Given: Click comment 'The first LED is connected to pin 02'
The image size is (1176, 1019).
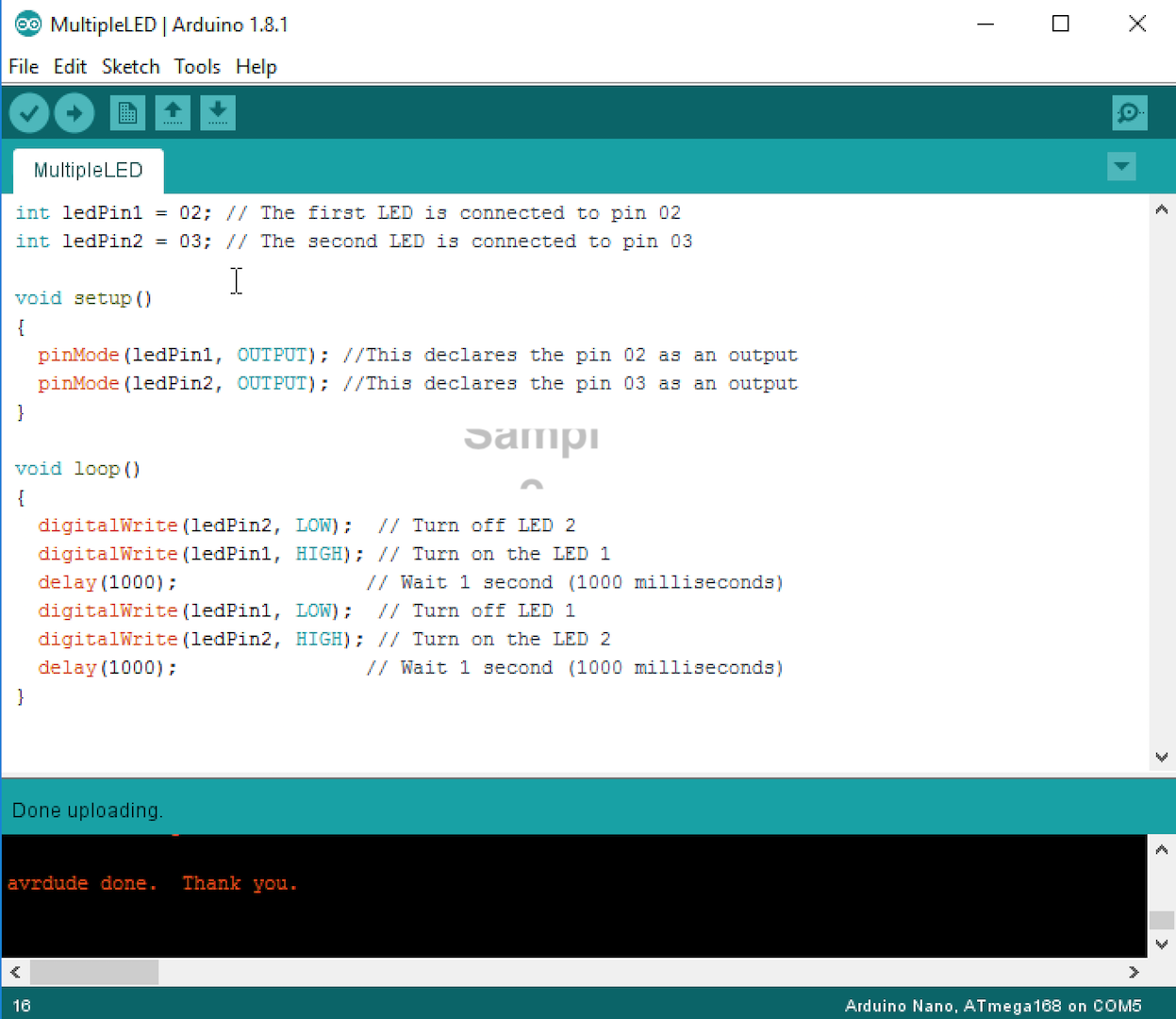Looking at the screenshot, I should click(471, 213).
